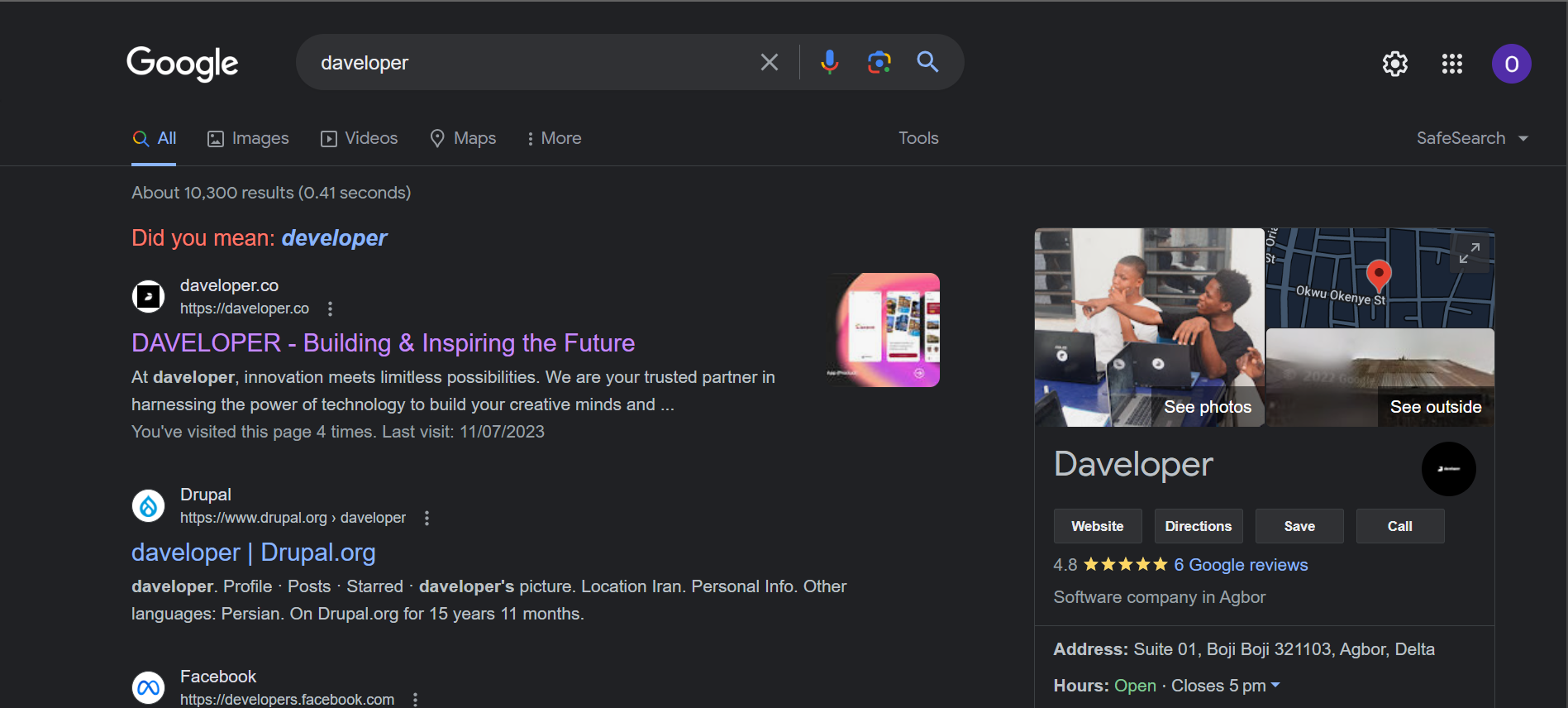Screen dimensions: 1568x708
Task: Click the magnifier search submit icon
Action: click(x=927, y=62)
